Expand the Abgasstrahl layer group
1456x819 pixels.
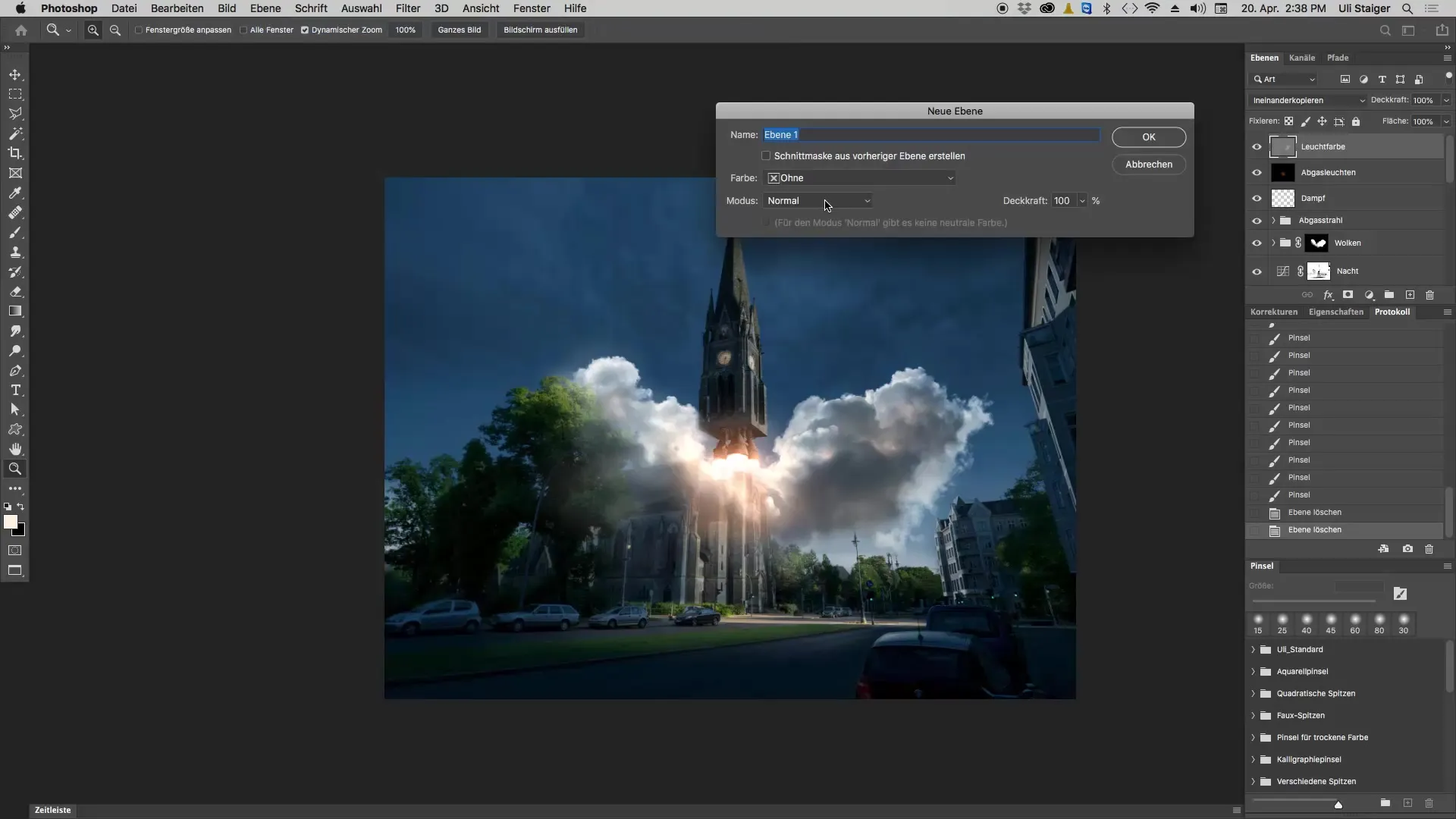pyautogui.click(x=1273, y=221)
